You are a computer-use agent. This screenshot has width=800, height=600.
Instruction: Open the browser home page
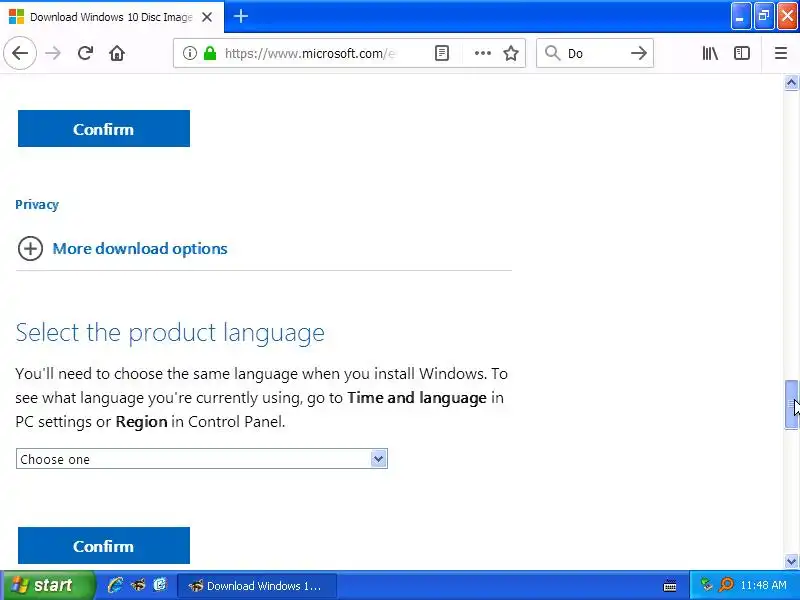pos(117,53)
